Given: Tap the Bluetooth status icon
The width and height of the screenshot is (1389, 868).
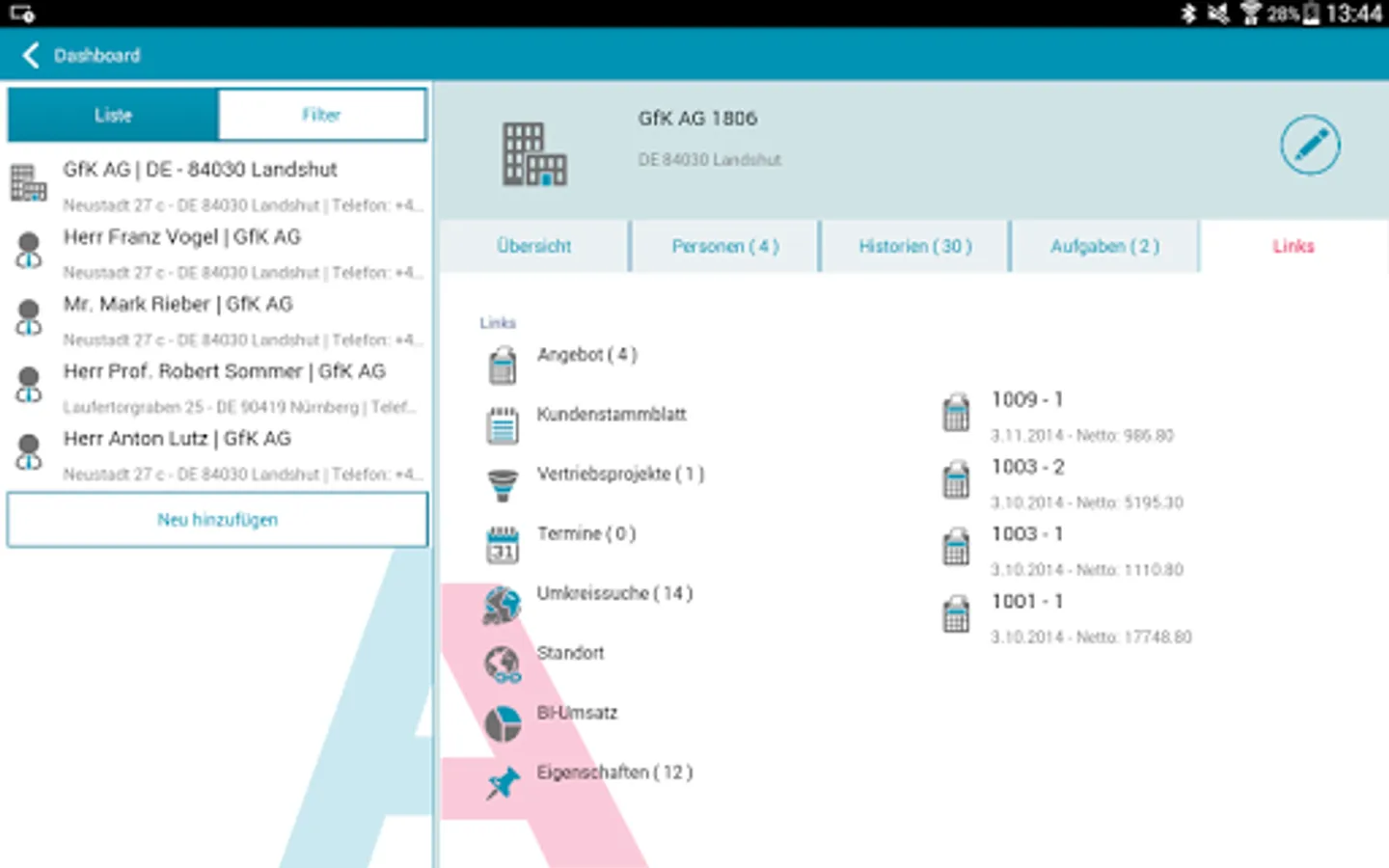Looking at the screenshot, I should click(1188, 13).
